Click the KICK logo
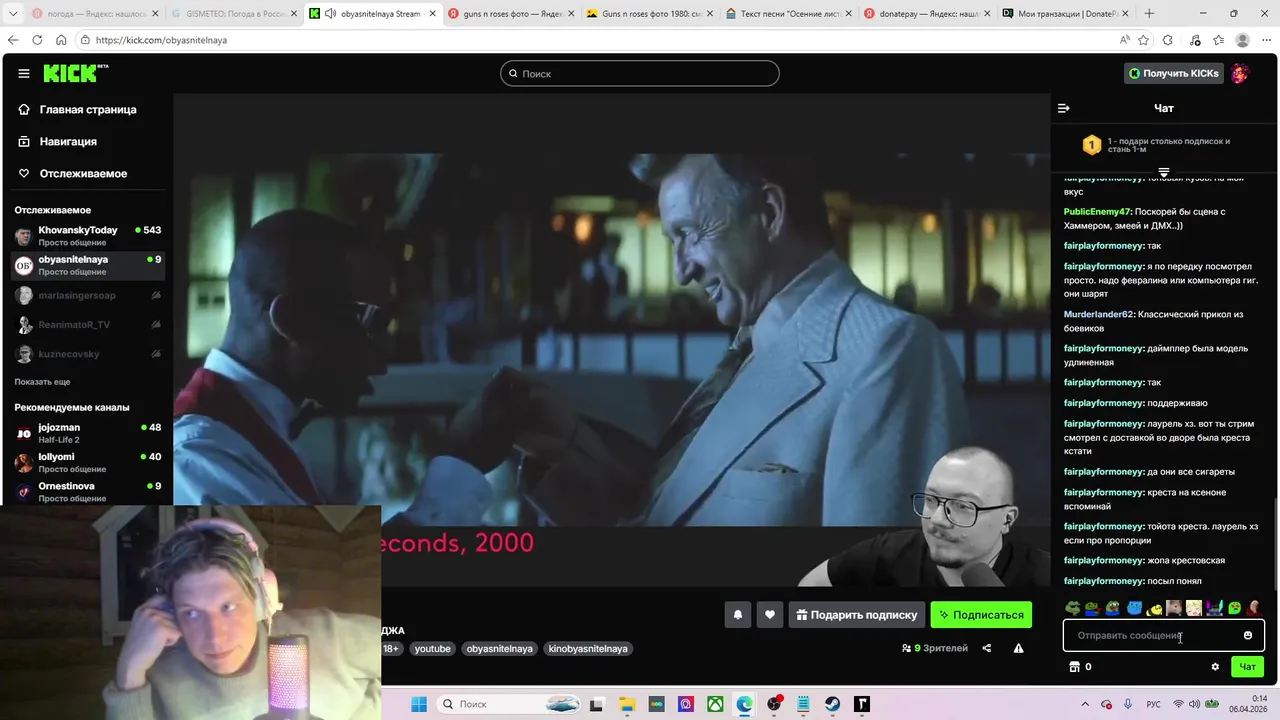Viewport: 1280px width, 720px height. click(75, 73)
